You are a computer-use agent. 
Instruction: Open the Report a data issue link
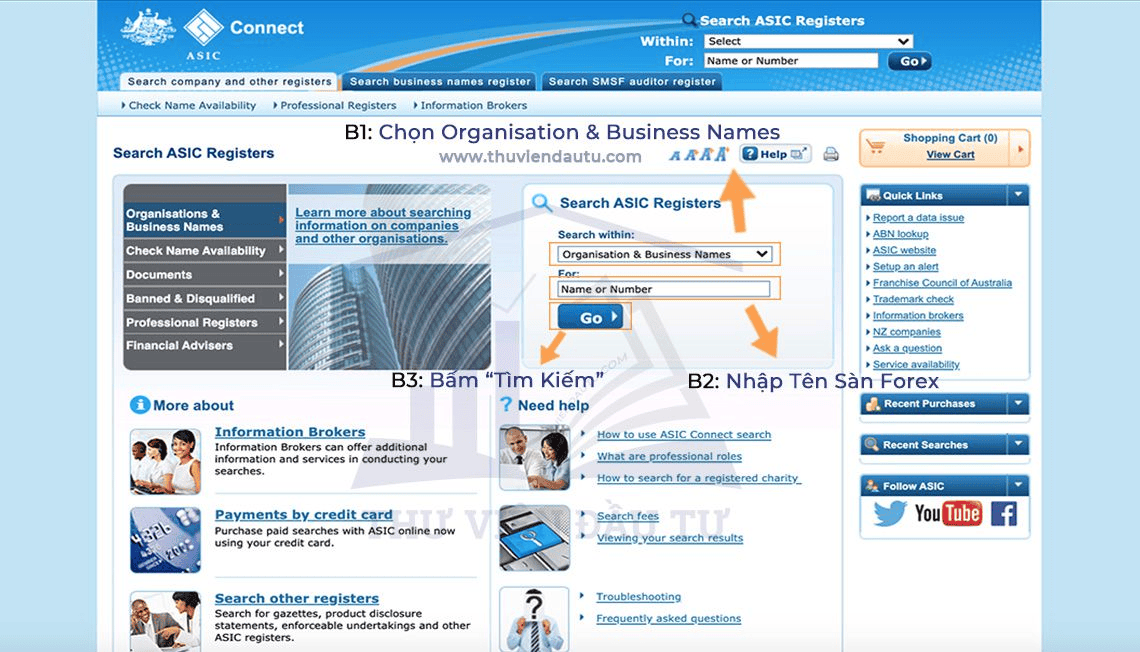click(x=918, y=217)
